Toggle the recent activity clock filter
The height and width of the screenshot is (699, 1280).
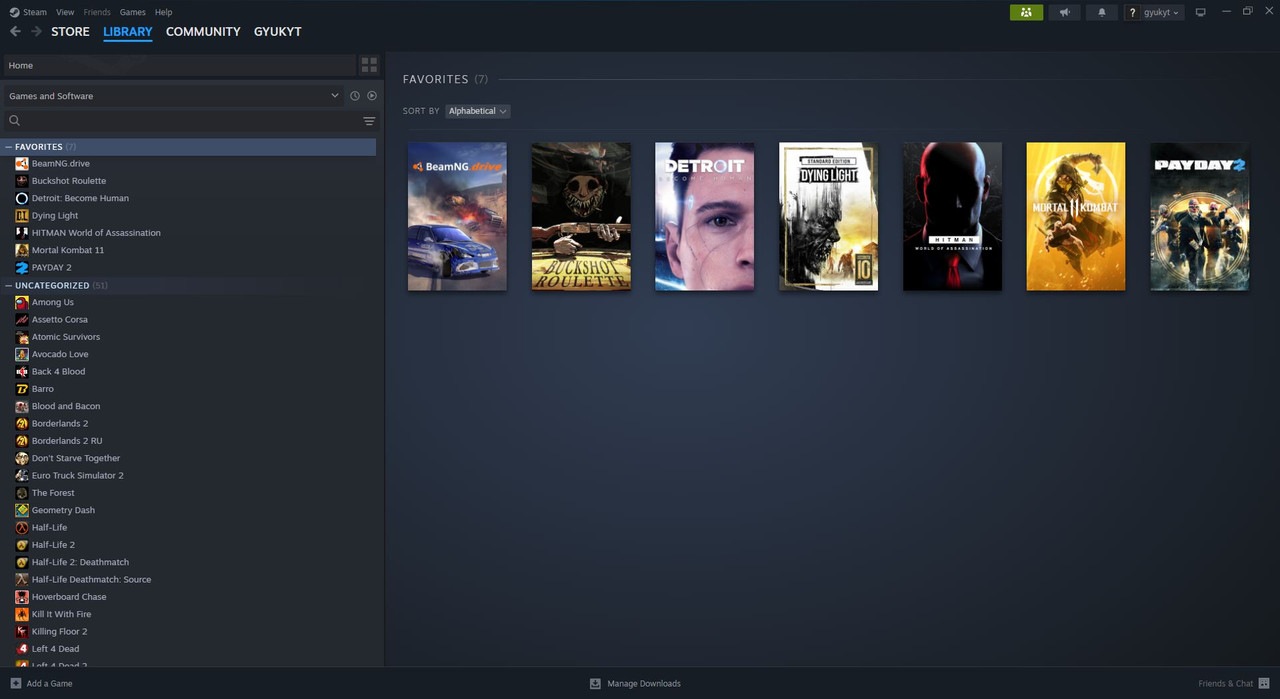click(x=354, y=96)
